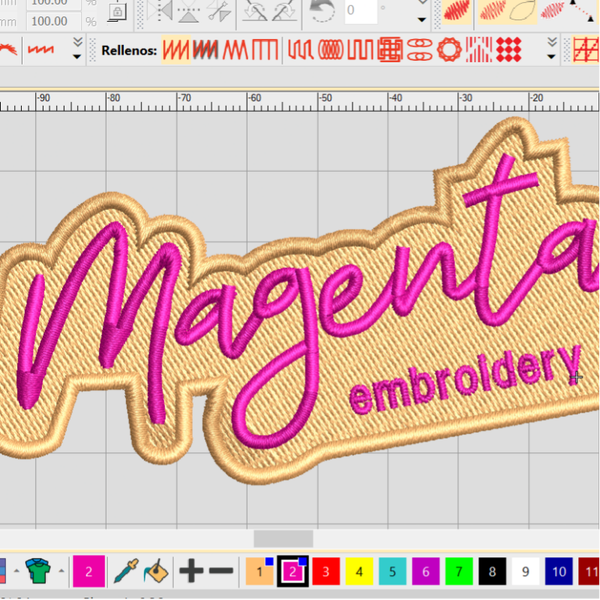Pick the maze pattern fill icon

[390, 50]
